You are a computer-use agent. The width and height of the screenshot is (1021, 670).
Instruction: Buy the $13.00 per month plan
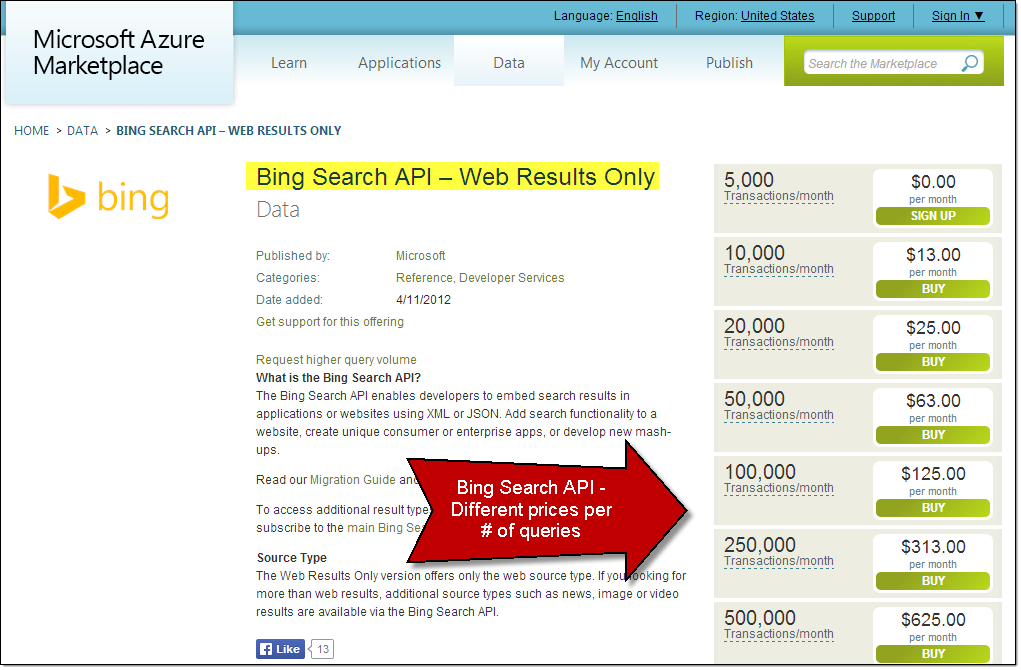point(932,288)
